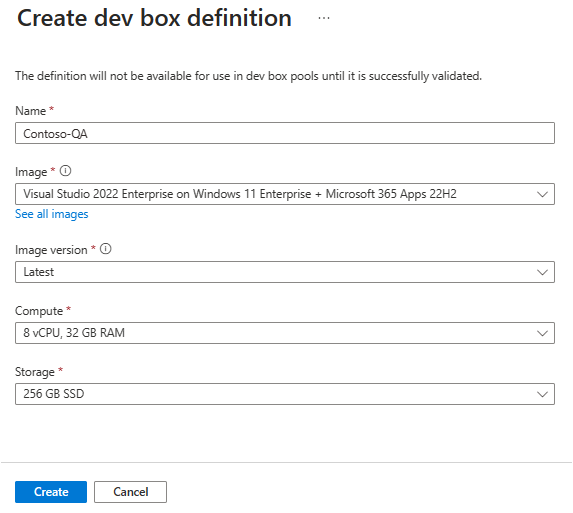
Task: Expand the Storage chevron arrow
Action: 542,394
